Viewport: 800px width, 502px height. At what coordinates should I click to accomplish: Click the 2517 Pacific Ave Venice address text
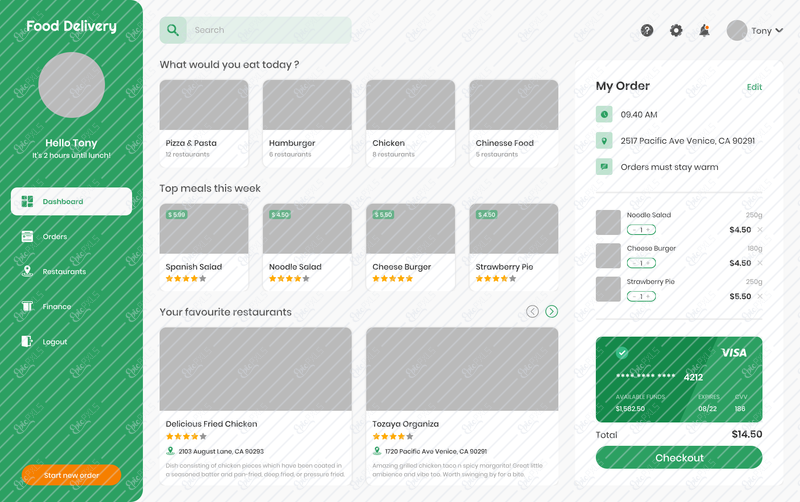(x=688, y=141)
